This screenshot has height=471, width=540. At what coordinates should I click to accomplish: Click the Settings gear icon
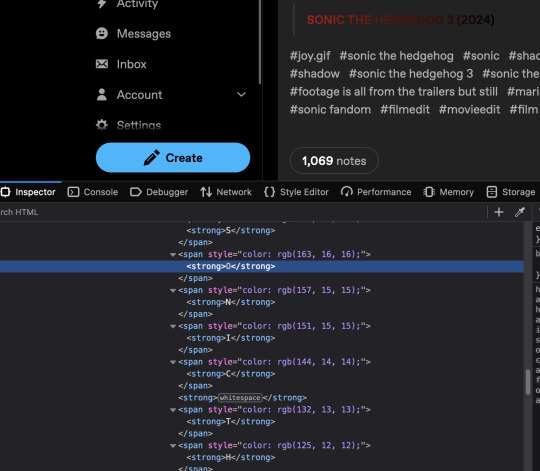point(102,125)
